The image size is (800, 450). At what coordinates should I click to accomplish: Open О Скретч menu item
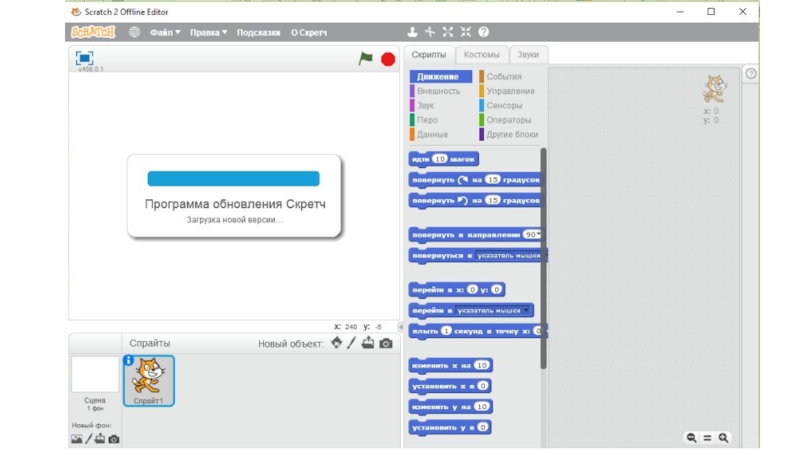(309, 32)
